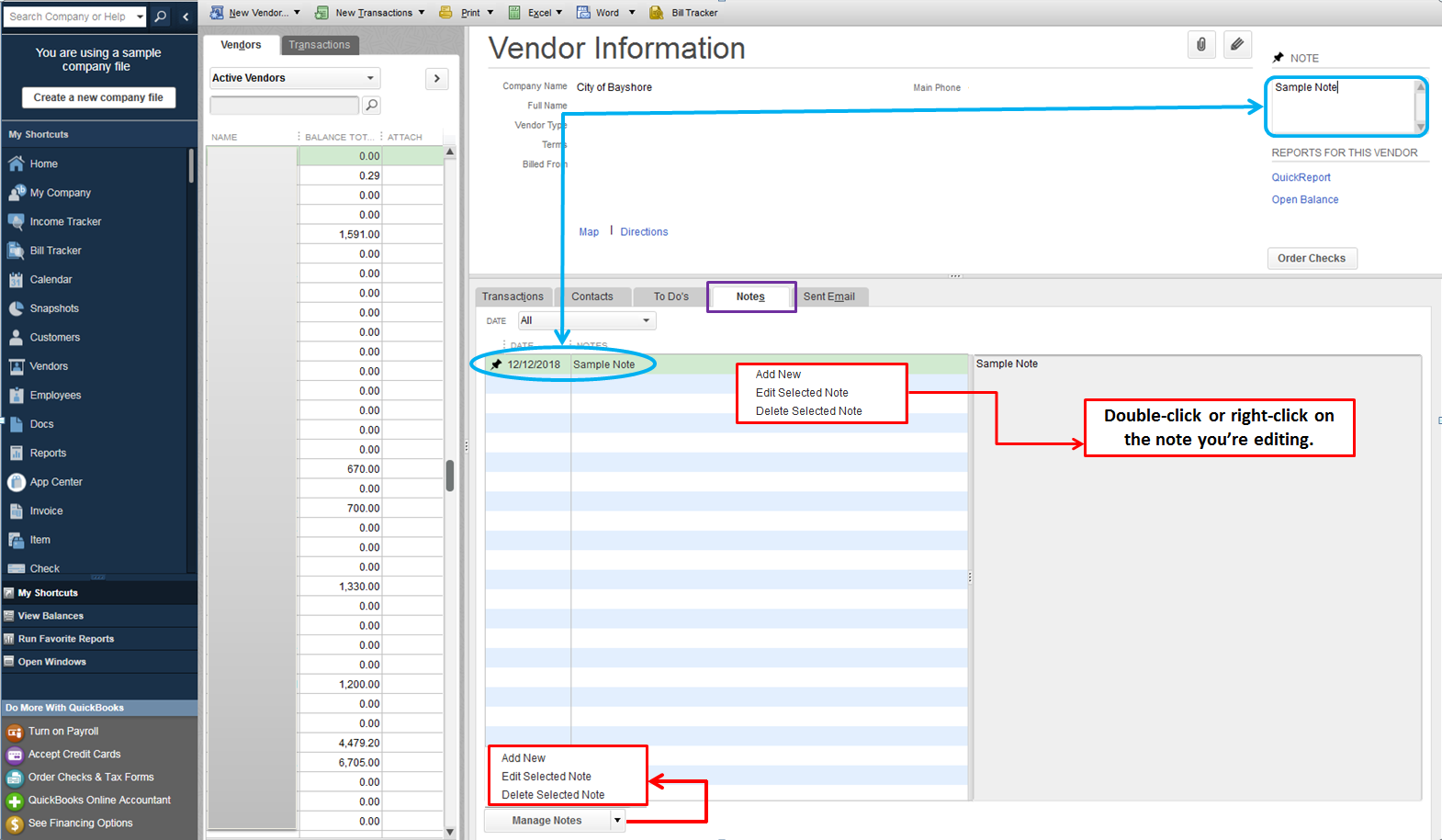Open the Directions link

[644, 232]
